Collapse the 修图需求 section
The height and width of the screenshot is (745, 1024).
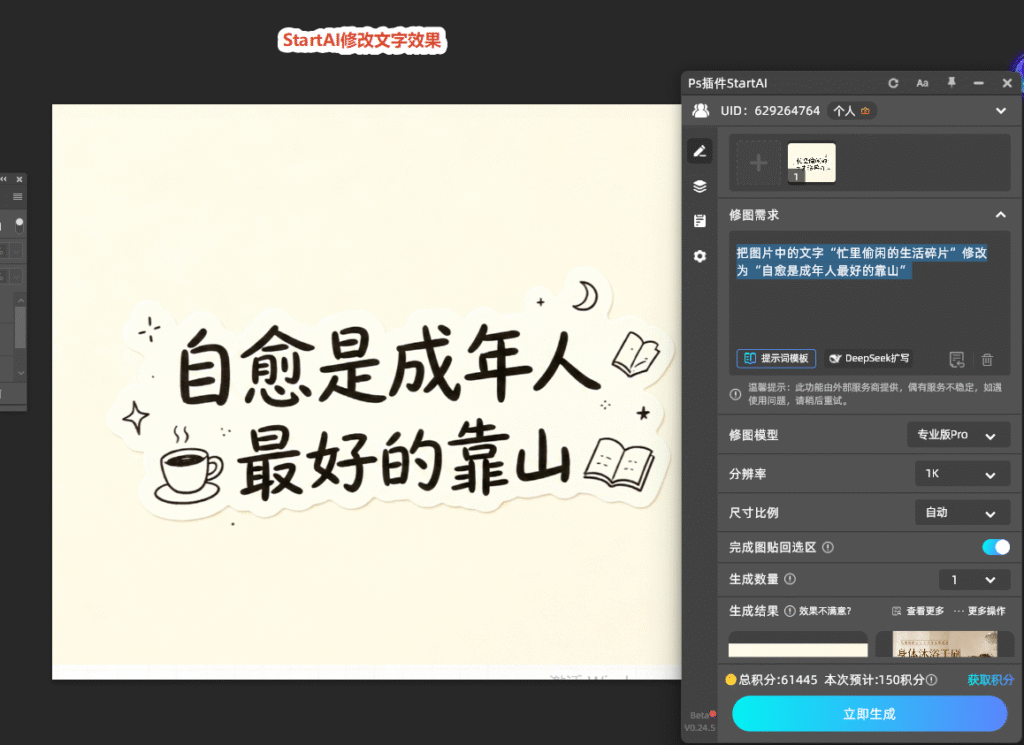coord(1000,215)
